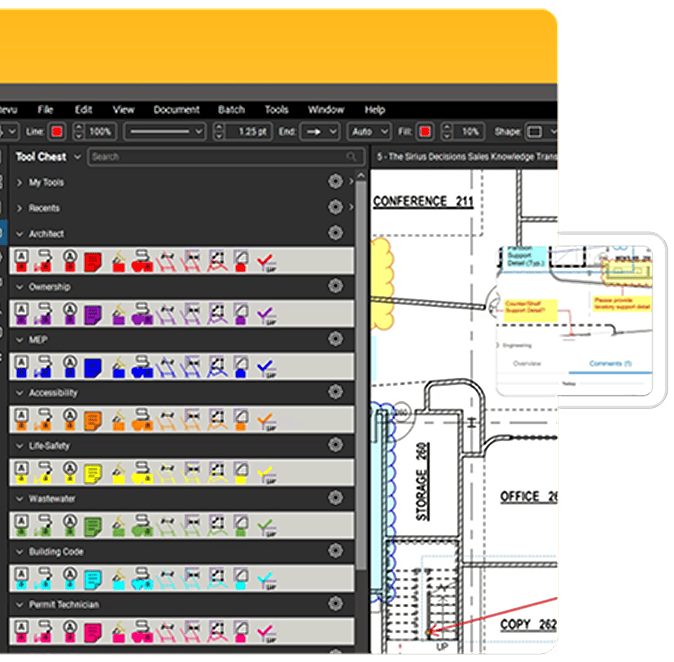Click the Tool Chest search field
The width and height of the screenshot is (674, 662).
point(226,157)
